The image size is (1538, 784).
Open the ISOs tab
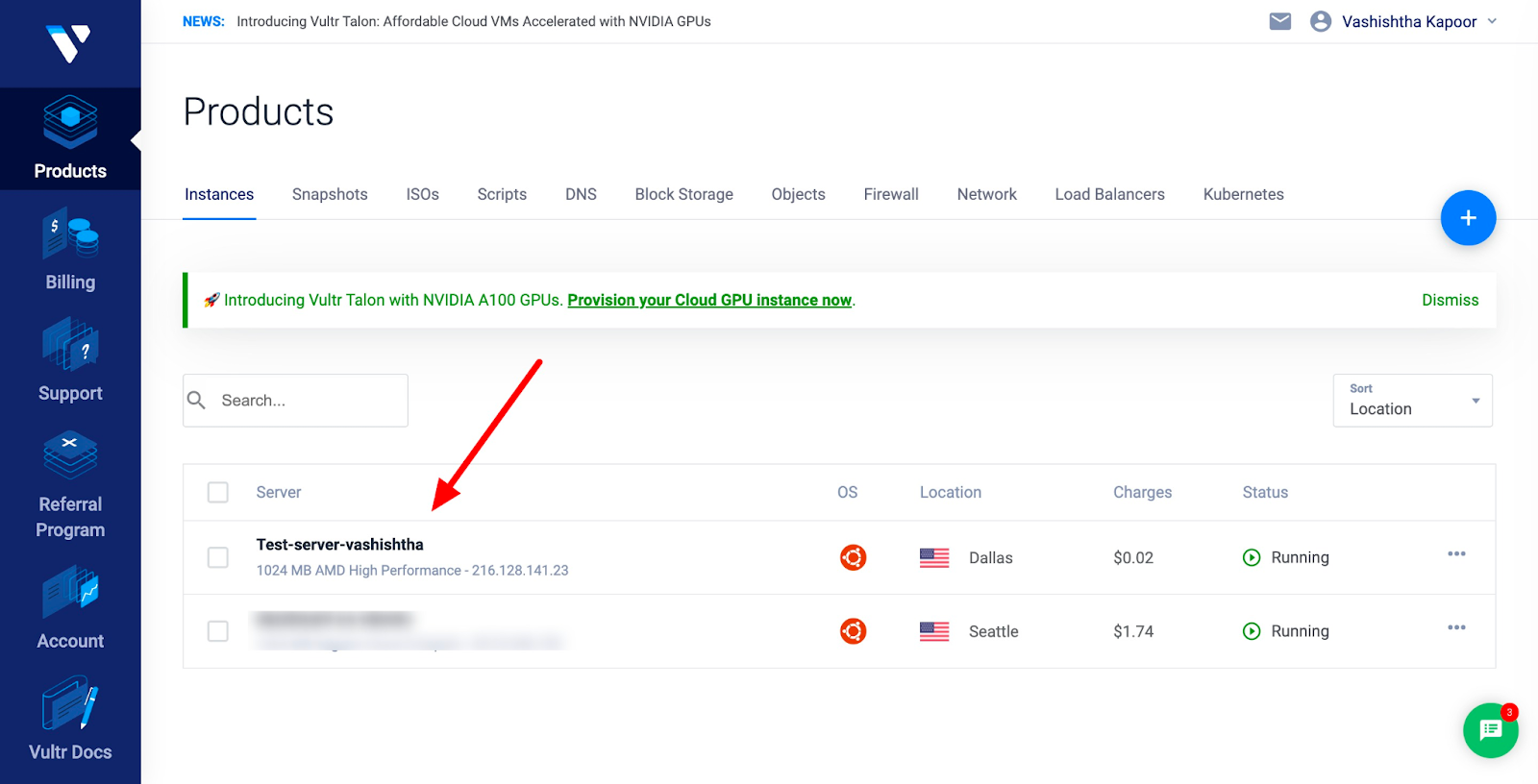422,194
